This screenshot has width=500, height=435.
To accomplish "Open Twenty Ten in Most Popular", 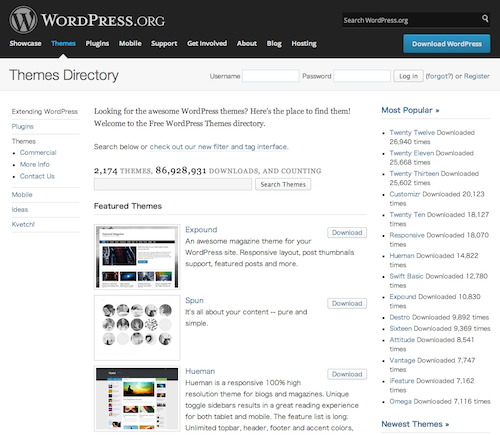I will [407, 214].
